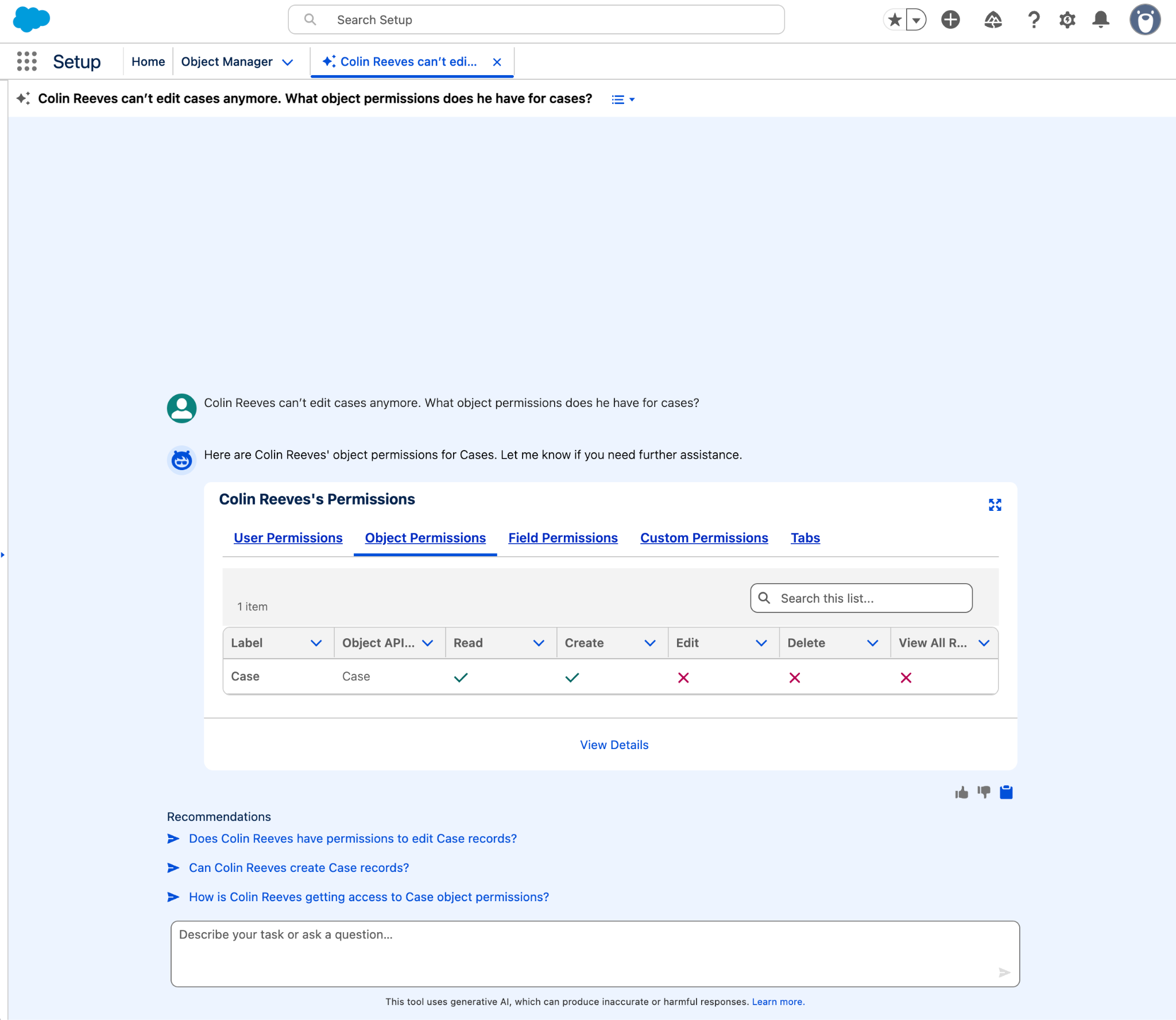
Task: Click the Search this list field
Action: point(861,598)
